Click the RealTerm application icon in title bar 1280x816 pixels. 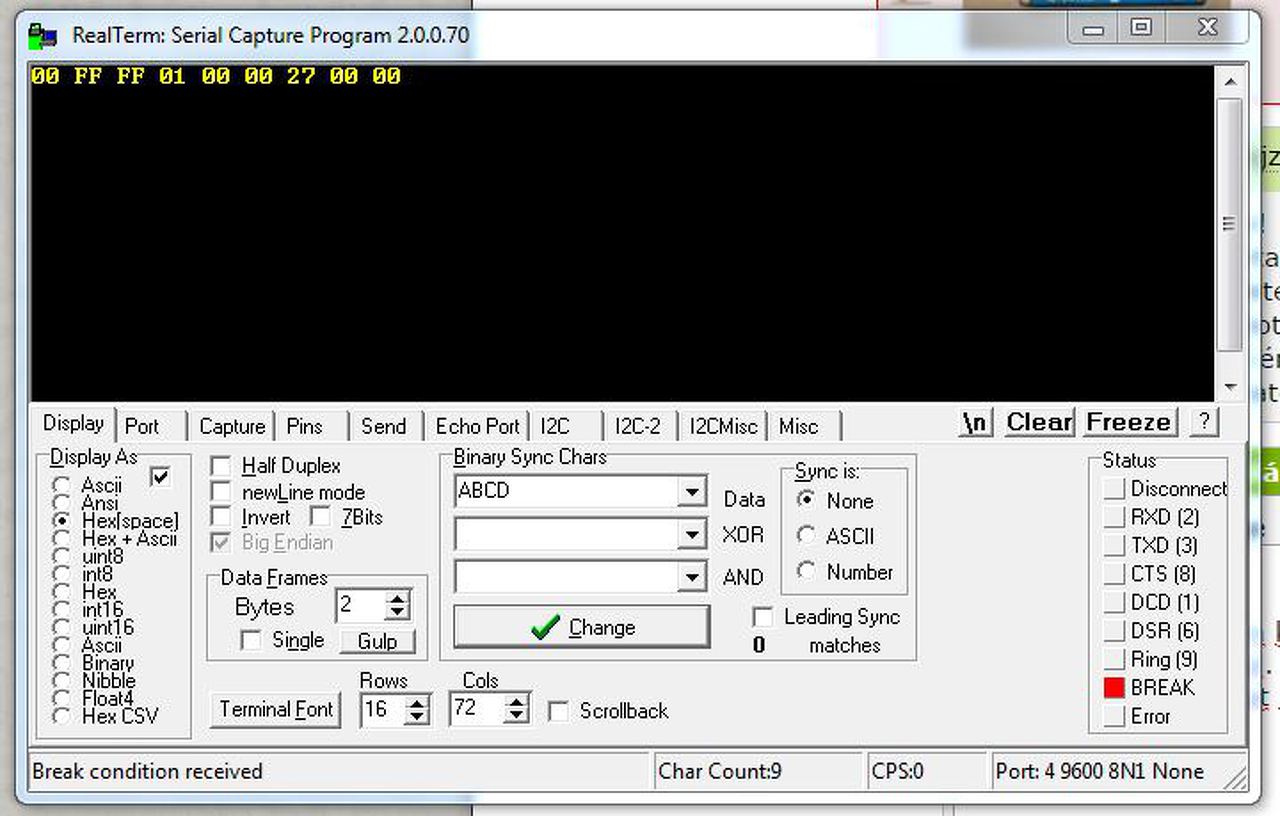(43, 36)
